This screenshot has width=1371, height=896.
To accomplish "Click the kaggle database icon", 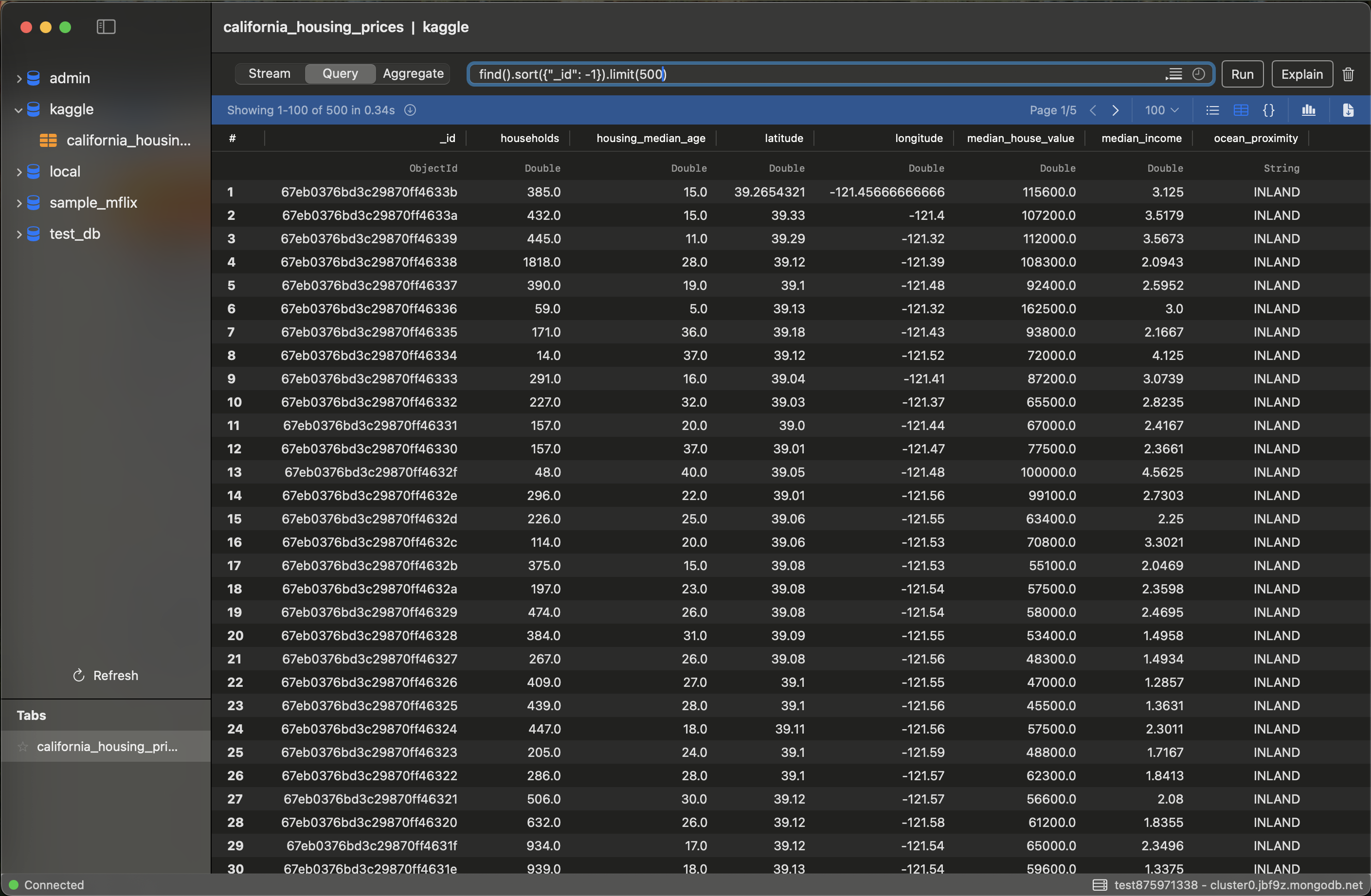I will click(34, 109).
